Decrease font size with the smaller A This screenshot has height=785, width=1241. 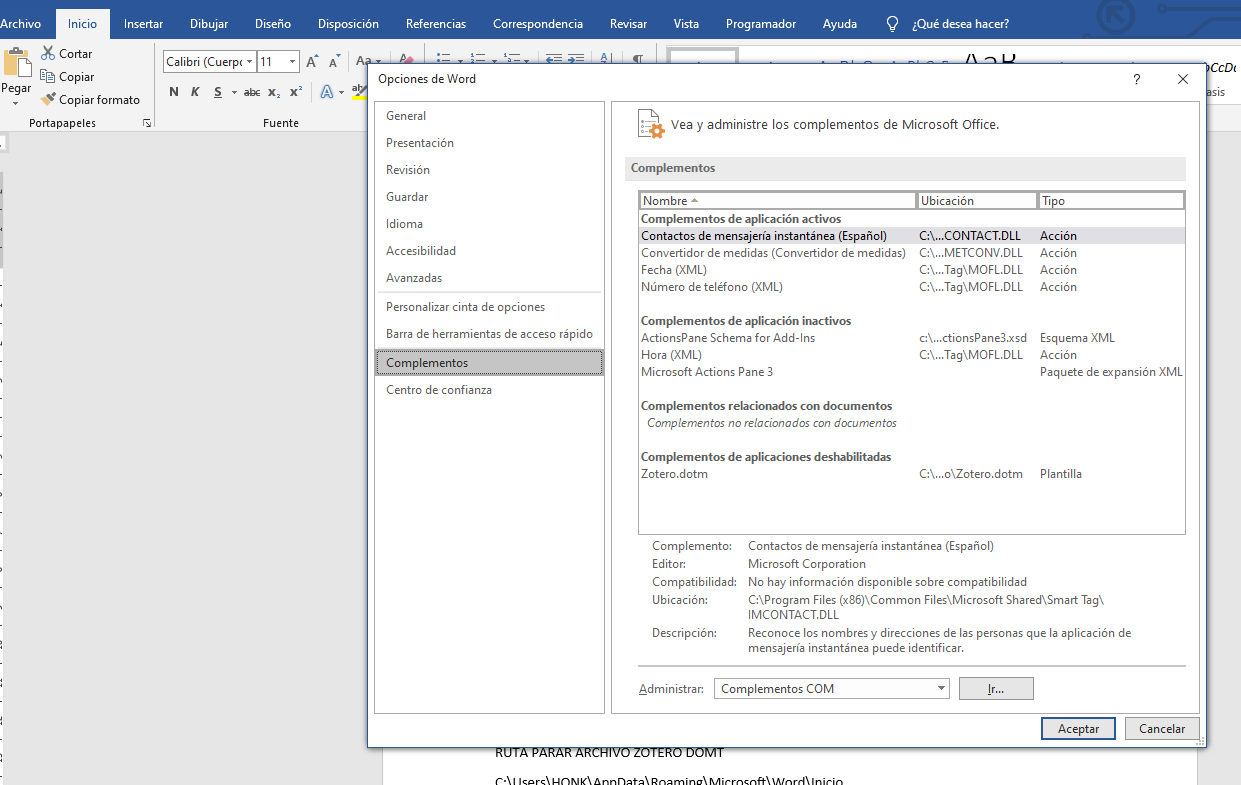334,62
